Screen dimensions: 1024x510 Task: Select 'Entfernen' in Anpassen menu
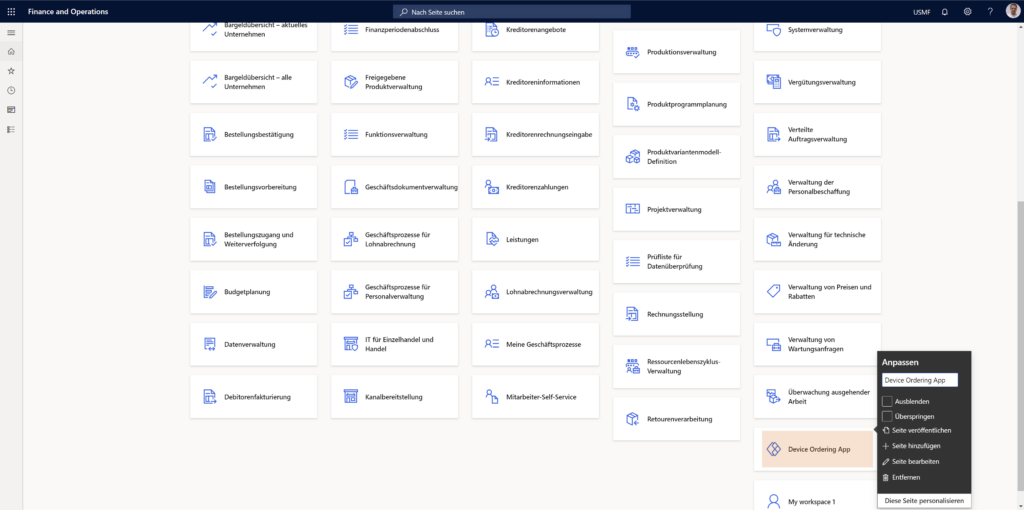(x=901, y=477)
